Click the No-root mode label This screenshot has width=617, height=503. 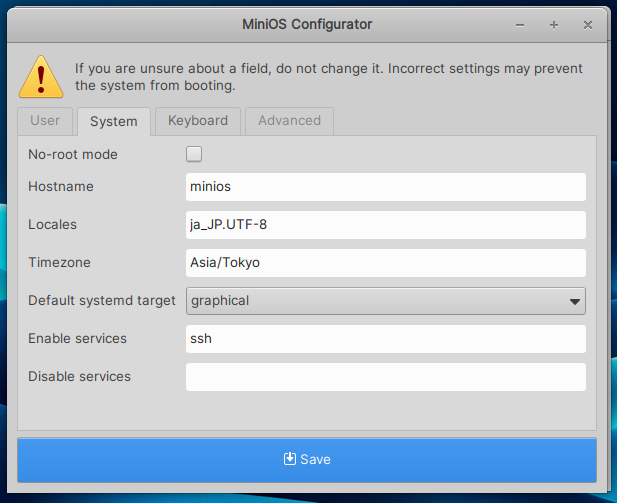(x=73, y=155)
